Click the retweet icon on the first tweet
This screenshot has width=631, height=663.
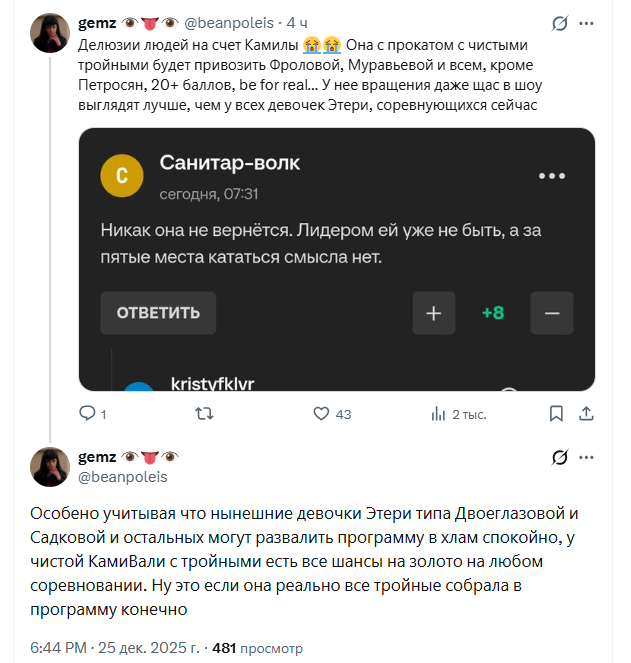click(203, 413)
